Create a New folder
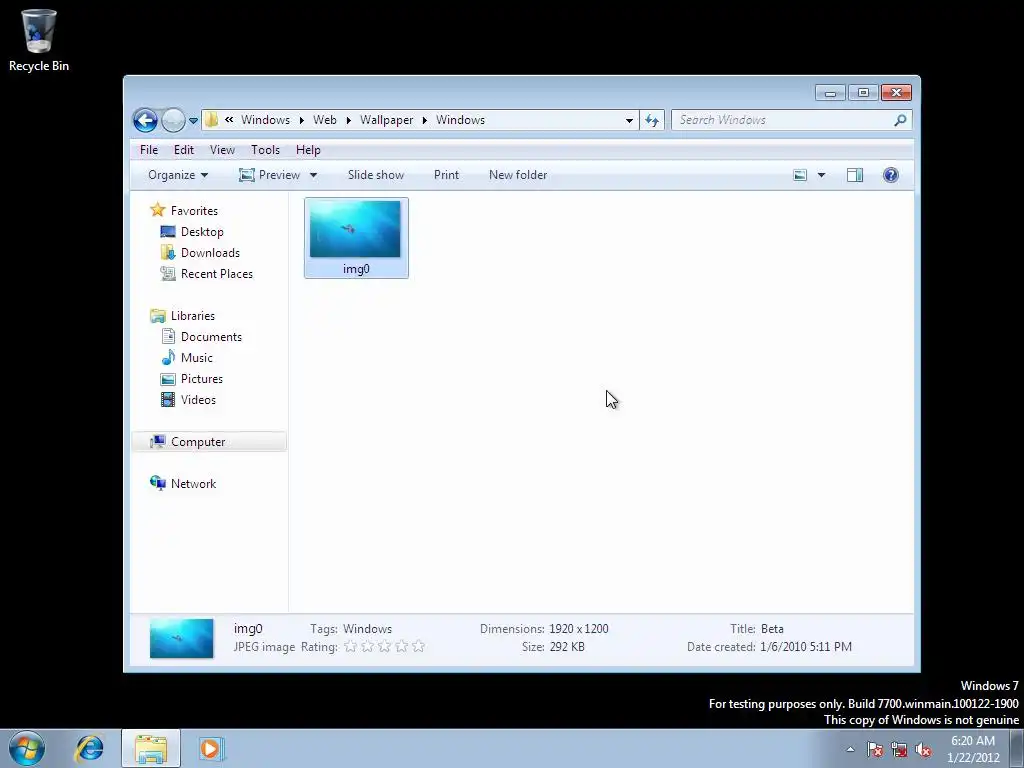The width and height of the screenshot is (1024, 768). click(518, 175)
